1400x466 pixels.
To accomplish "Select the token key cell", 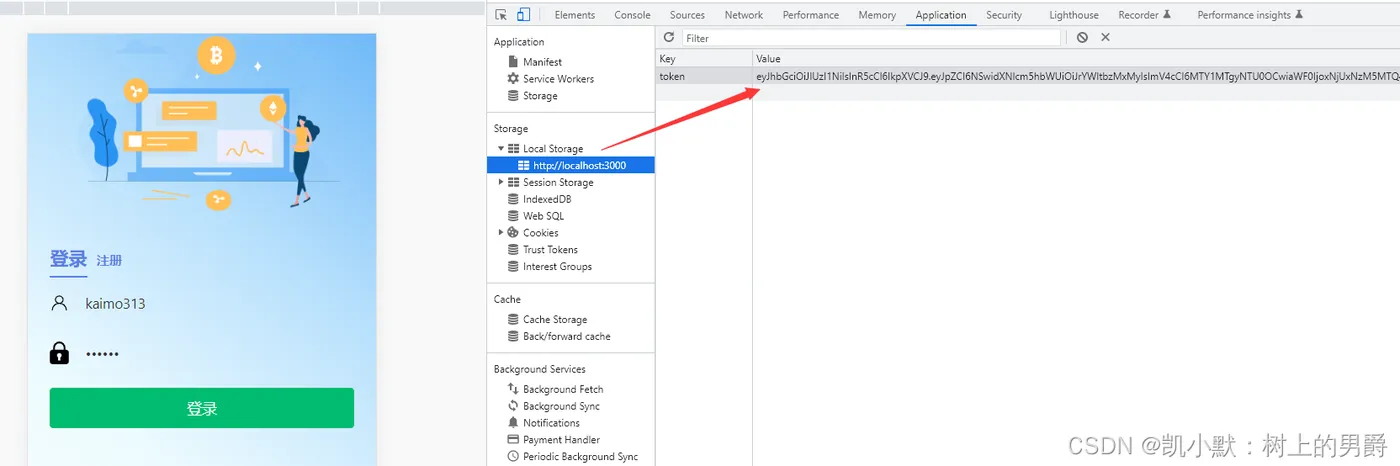I will coord(705,76).
